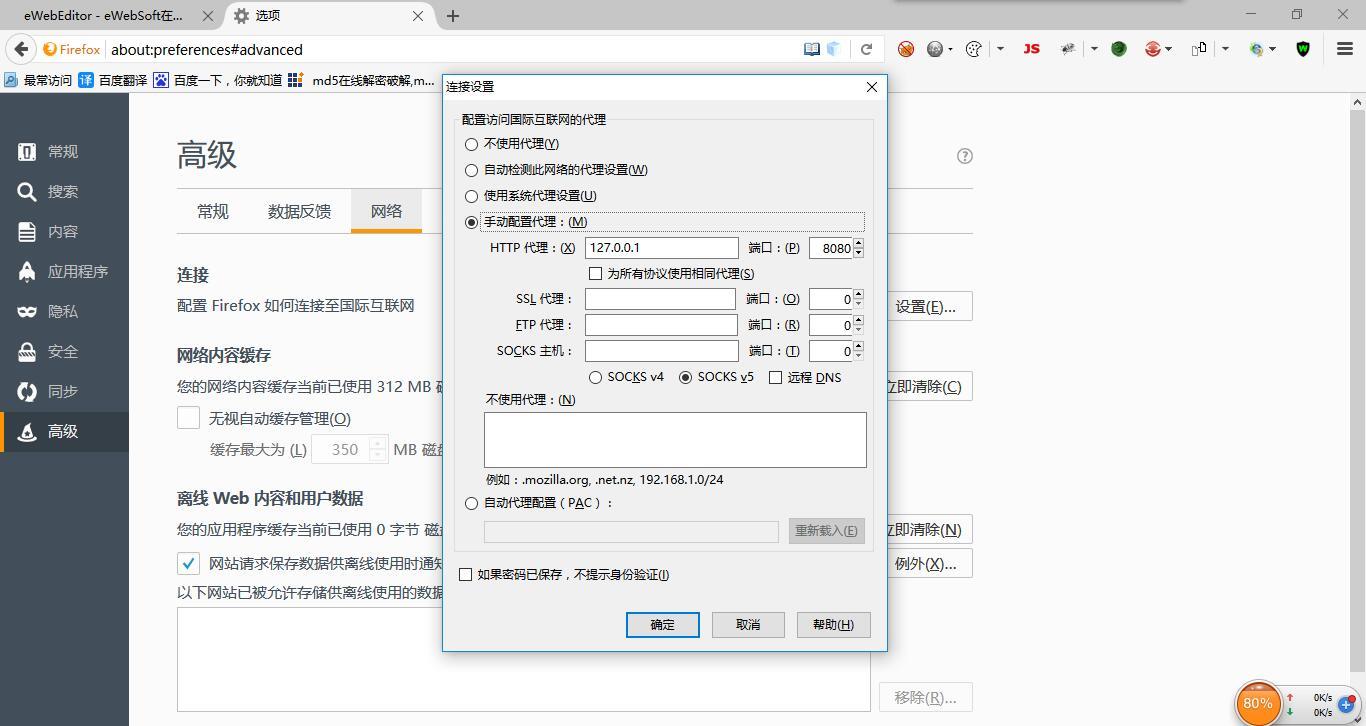Confirm settings with the 确定 button

[x=662, y=624]
